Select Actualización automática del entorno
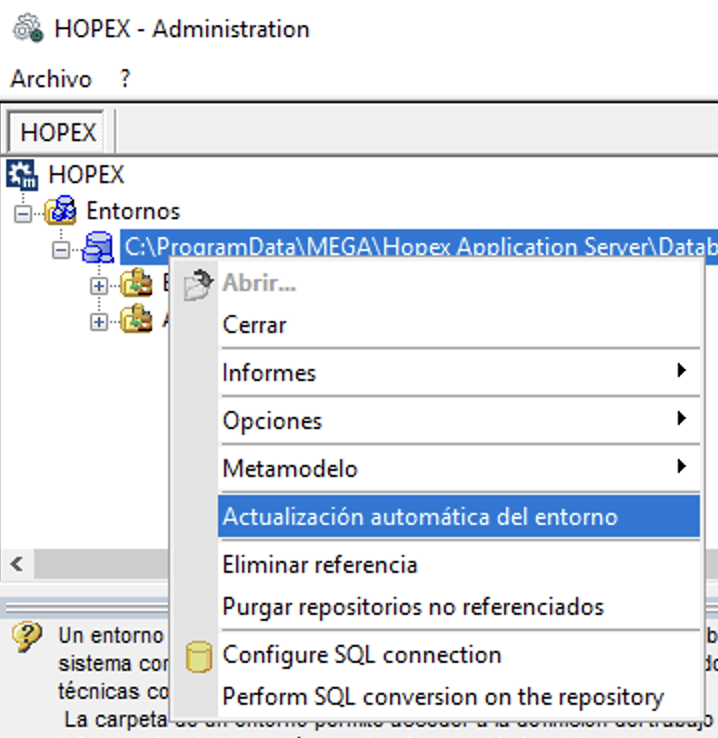Viewport: 718px width, 738px height. (x=459, y=516)
